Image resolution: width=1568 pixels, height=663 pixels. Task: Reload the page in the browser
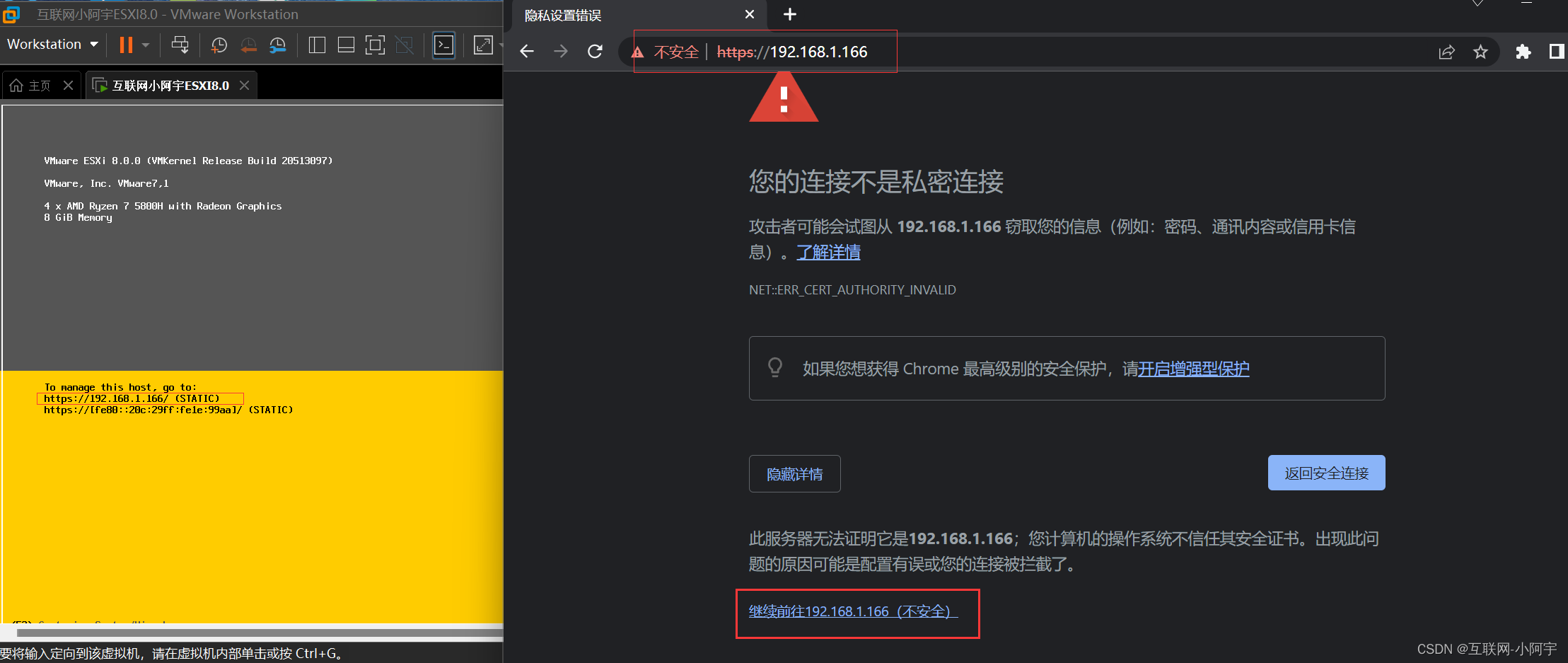point(595,51)
